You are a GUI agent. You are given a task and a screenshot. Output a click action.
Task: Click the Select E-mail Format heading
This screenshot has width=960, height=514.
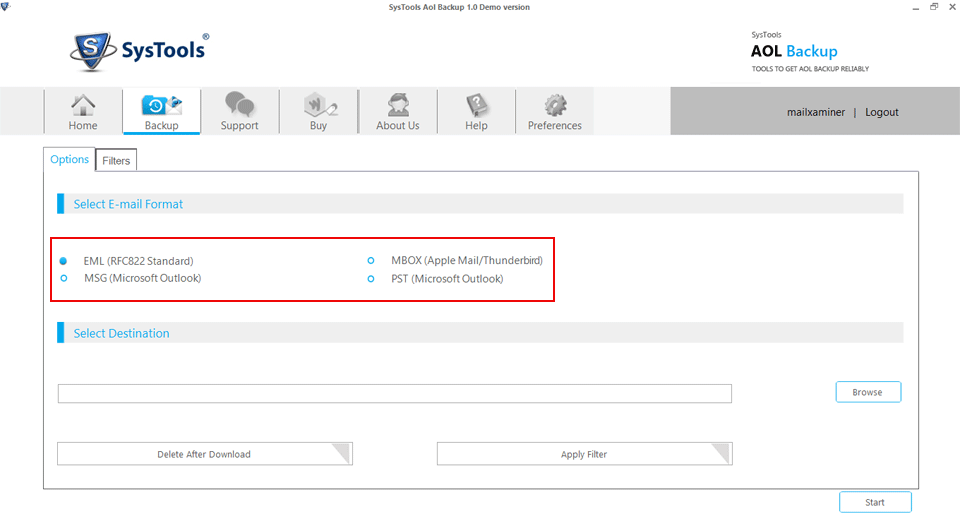coord(128,204)
